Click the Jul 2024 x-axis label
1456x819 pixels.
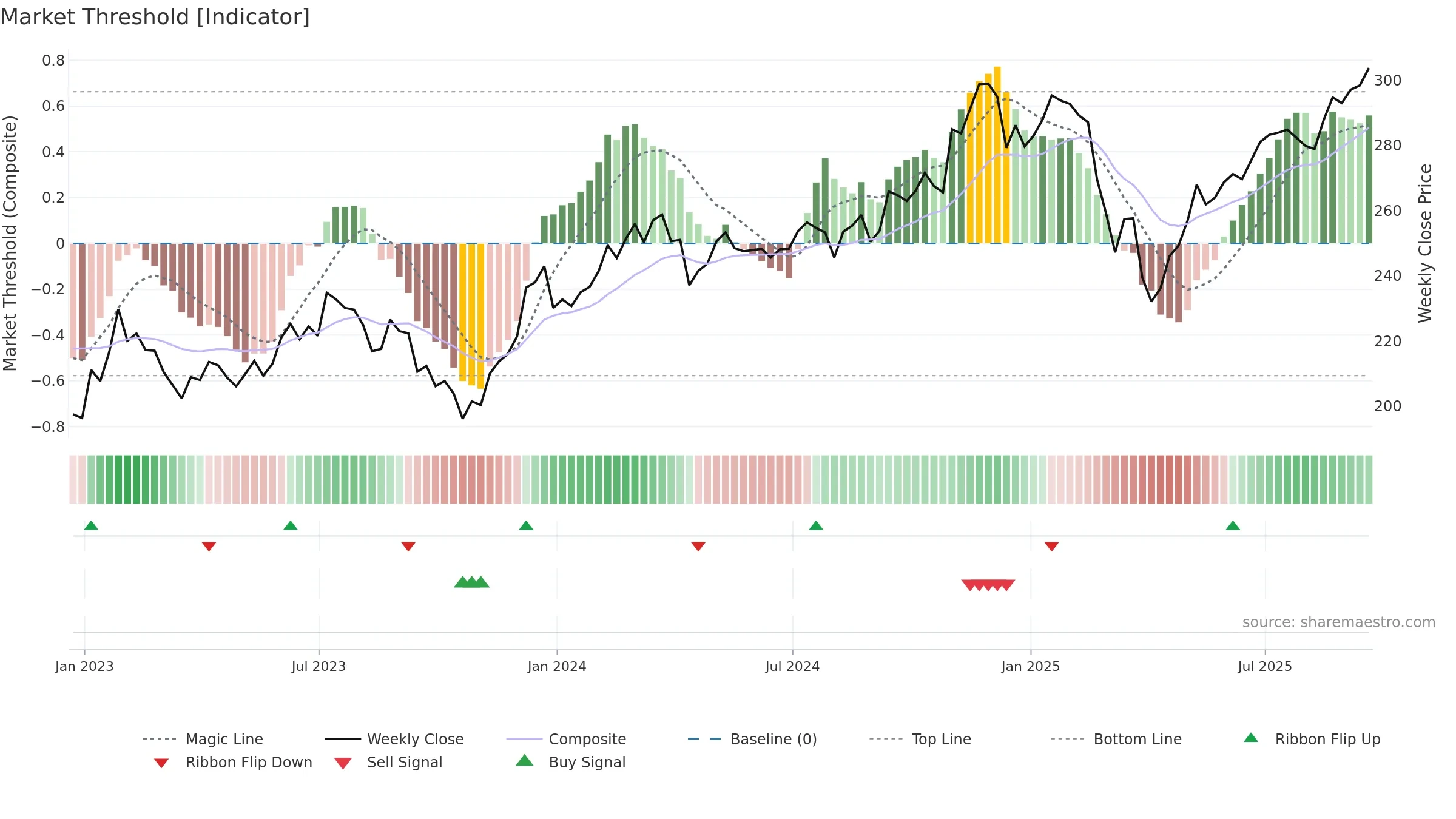(792, 667)
